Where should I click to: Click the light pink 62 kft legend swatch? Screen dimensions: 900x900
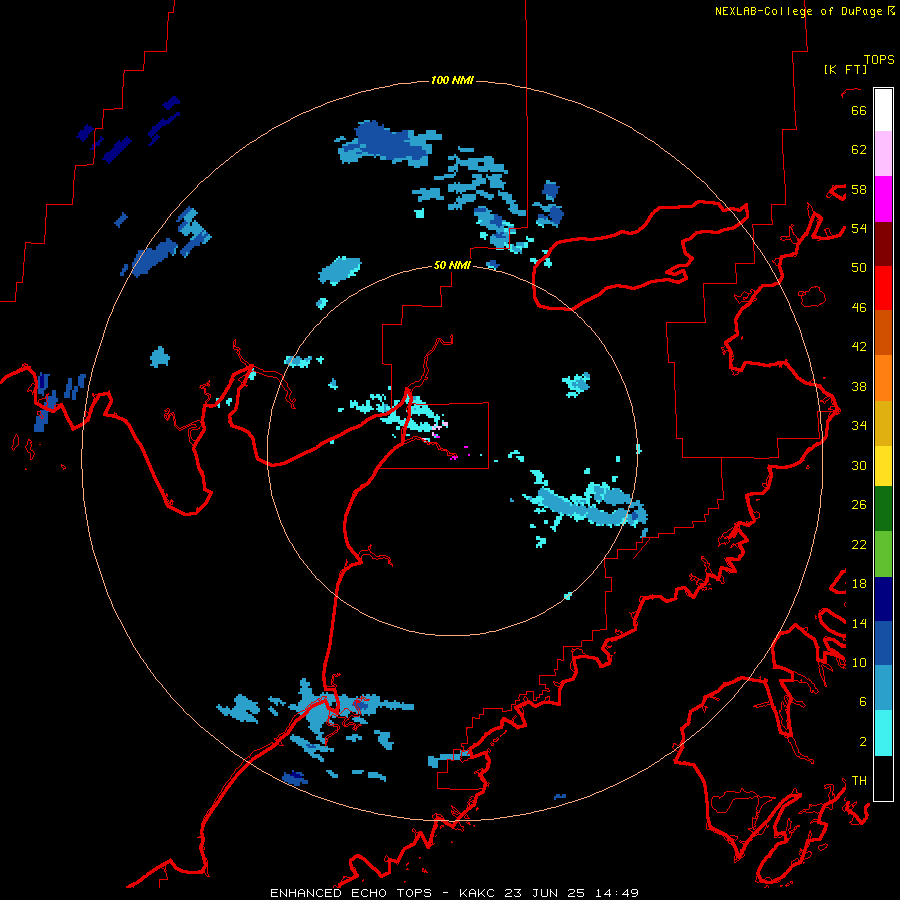coord(883,154)
